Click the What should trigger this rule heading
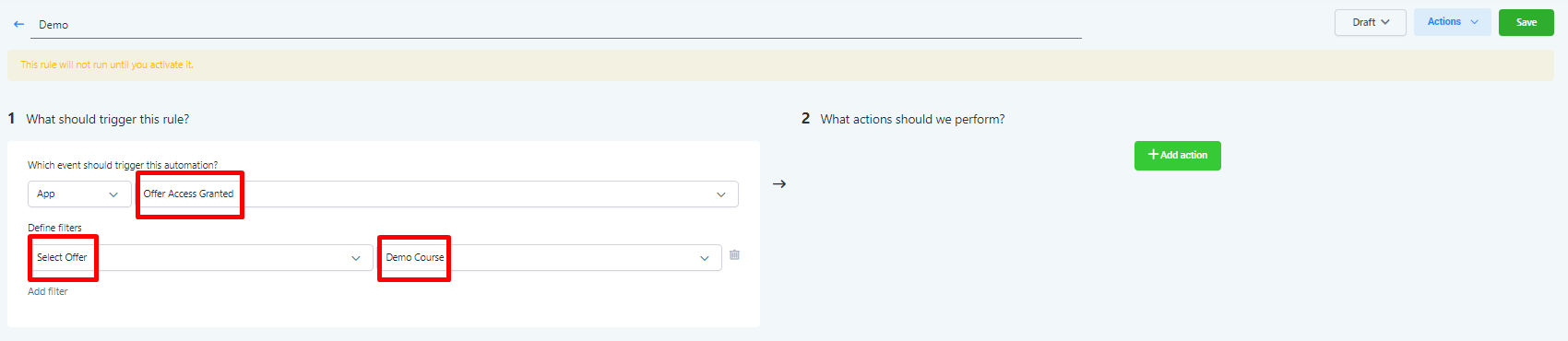The width and height of the screenshot is (1568, 341). [x=108, y=119]
